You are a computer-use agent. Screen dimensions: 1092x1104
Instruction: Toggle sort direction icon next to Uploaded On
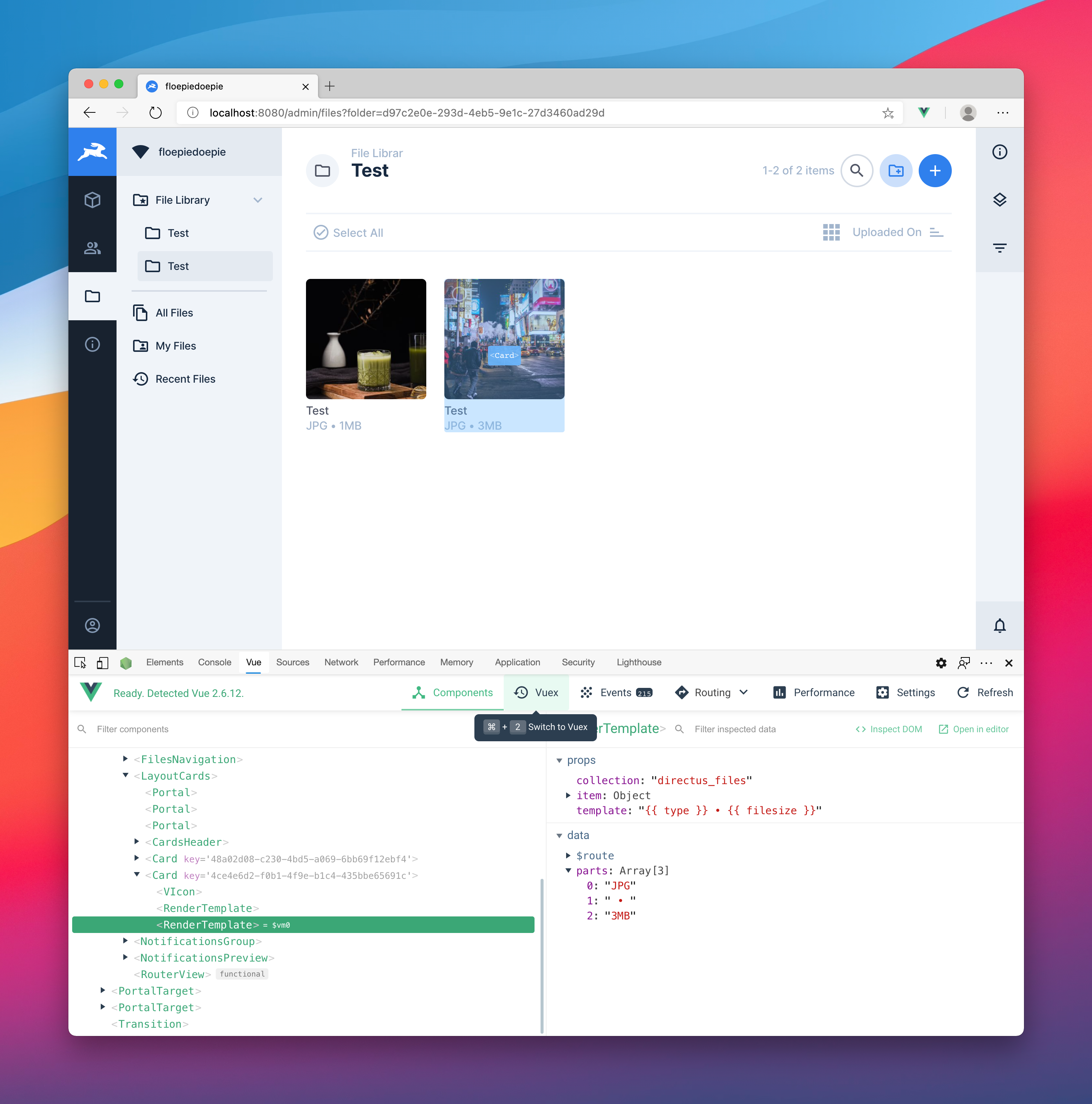coord(936,232)
